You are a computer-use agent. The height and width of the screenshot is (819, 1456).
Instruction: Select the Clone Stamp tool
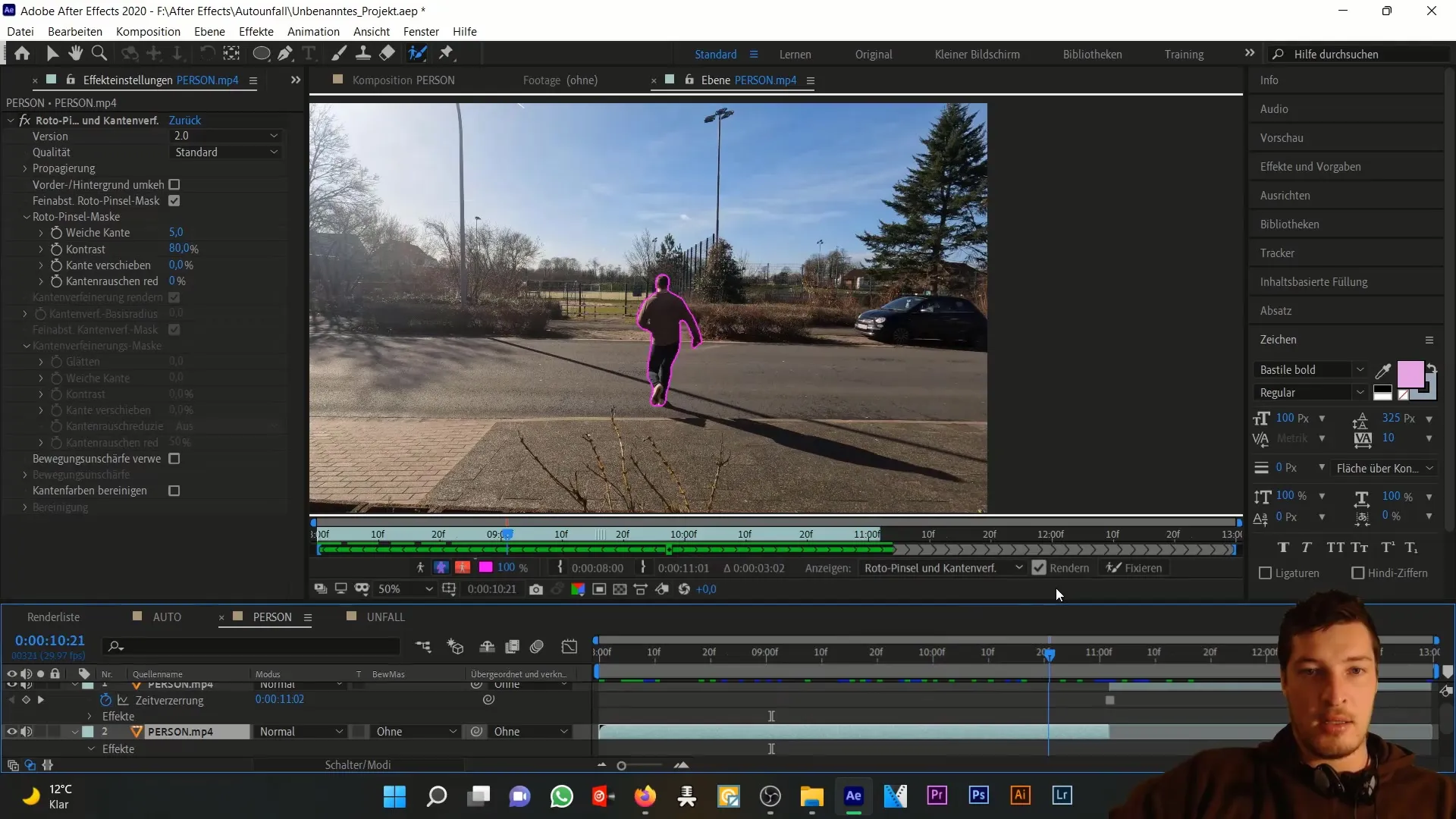[x=363, y=53]
